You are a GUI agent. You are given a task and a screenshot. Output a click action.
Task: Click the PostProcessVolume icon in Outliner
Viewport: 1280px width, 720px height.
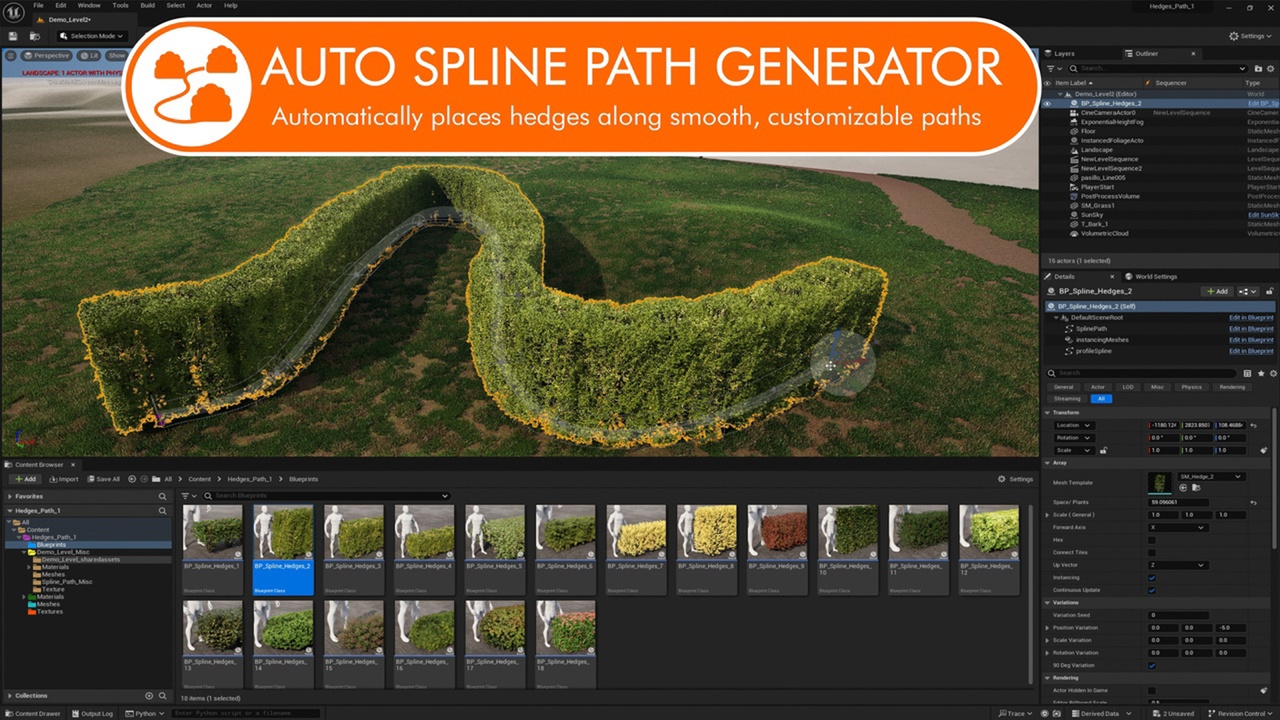pyautogui.click(x=1074, y=196)
